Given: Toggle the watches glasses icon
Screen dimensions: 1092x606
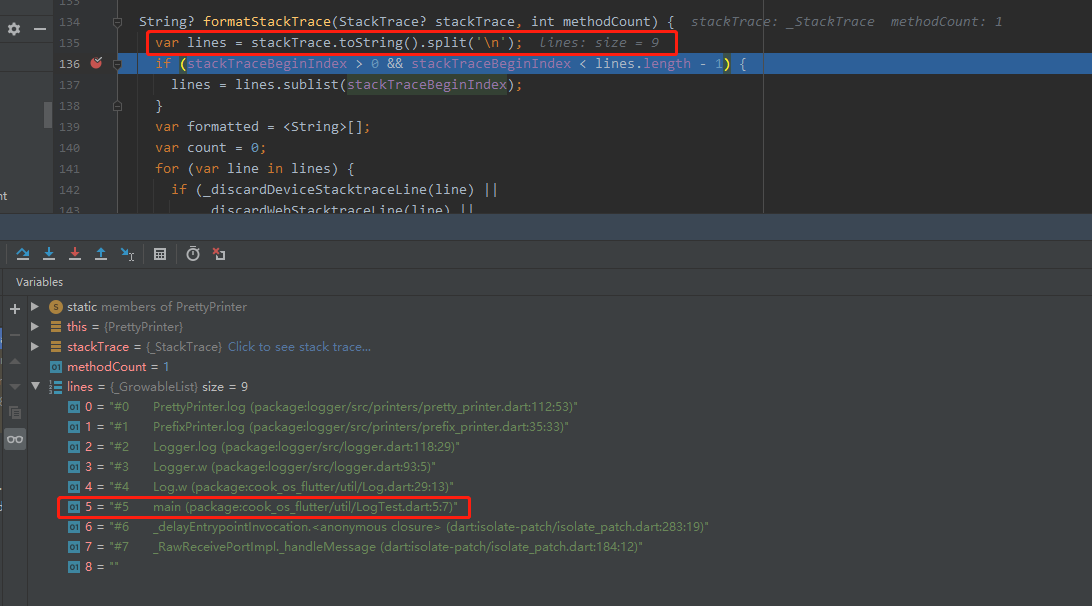Looking at the screenshot, I should 14,438.
